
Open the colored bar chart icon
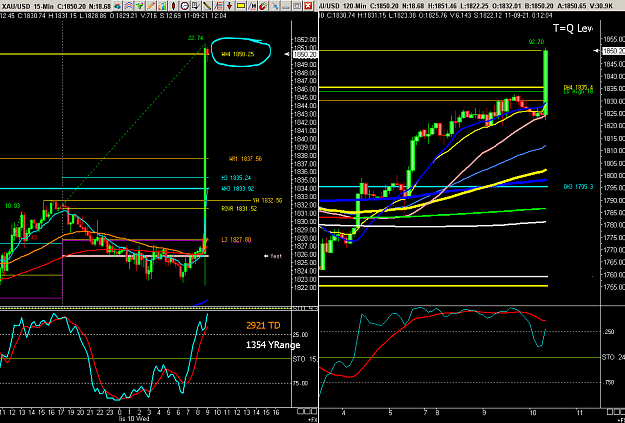[162, 6]
